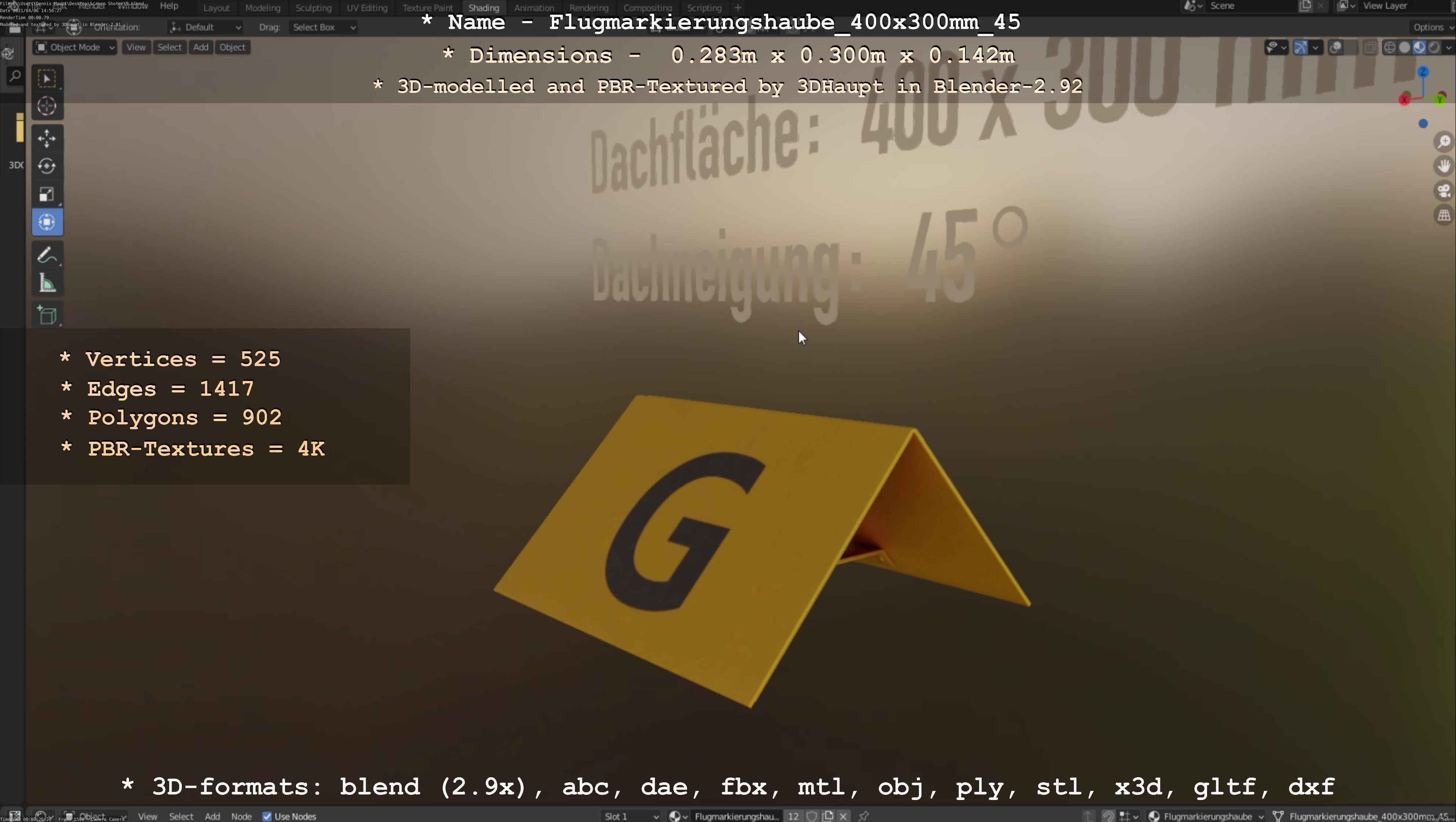Select the Rotate tool
1456x822 pixels.
click(47, 166)
